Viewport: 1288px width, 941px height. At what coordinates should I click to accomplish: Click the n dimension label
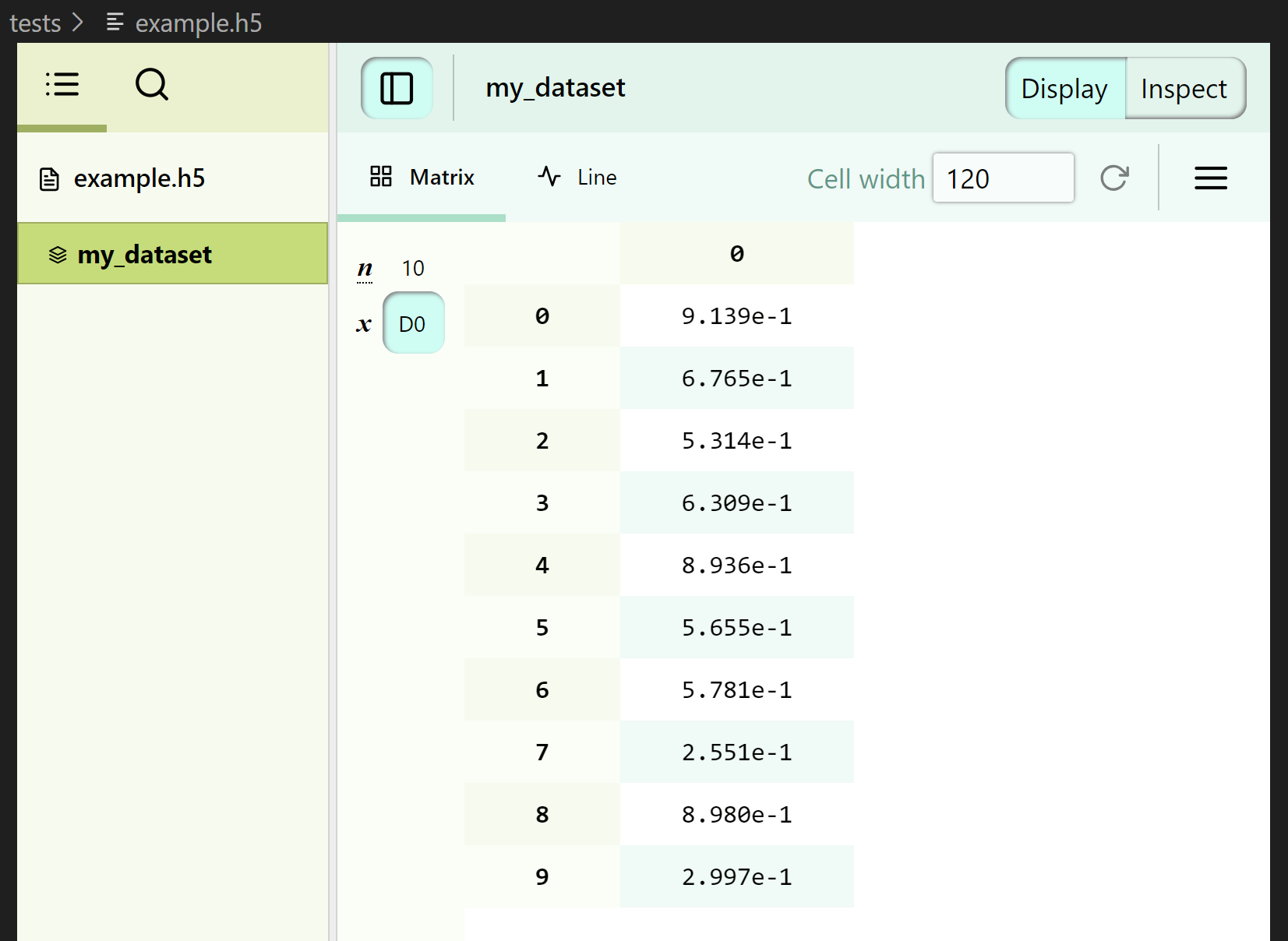[365, 270]
